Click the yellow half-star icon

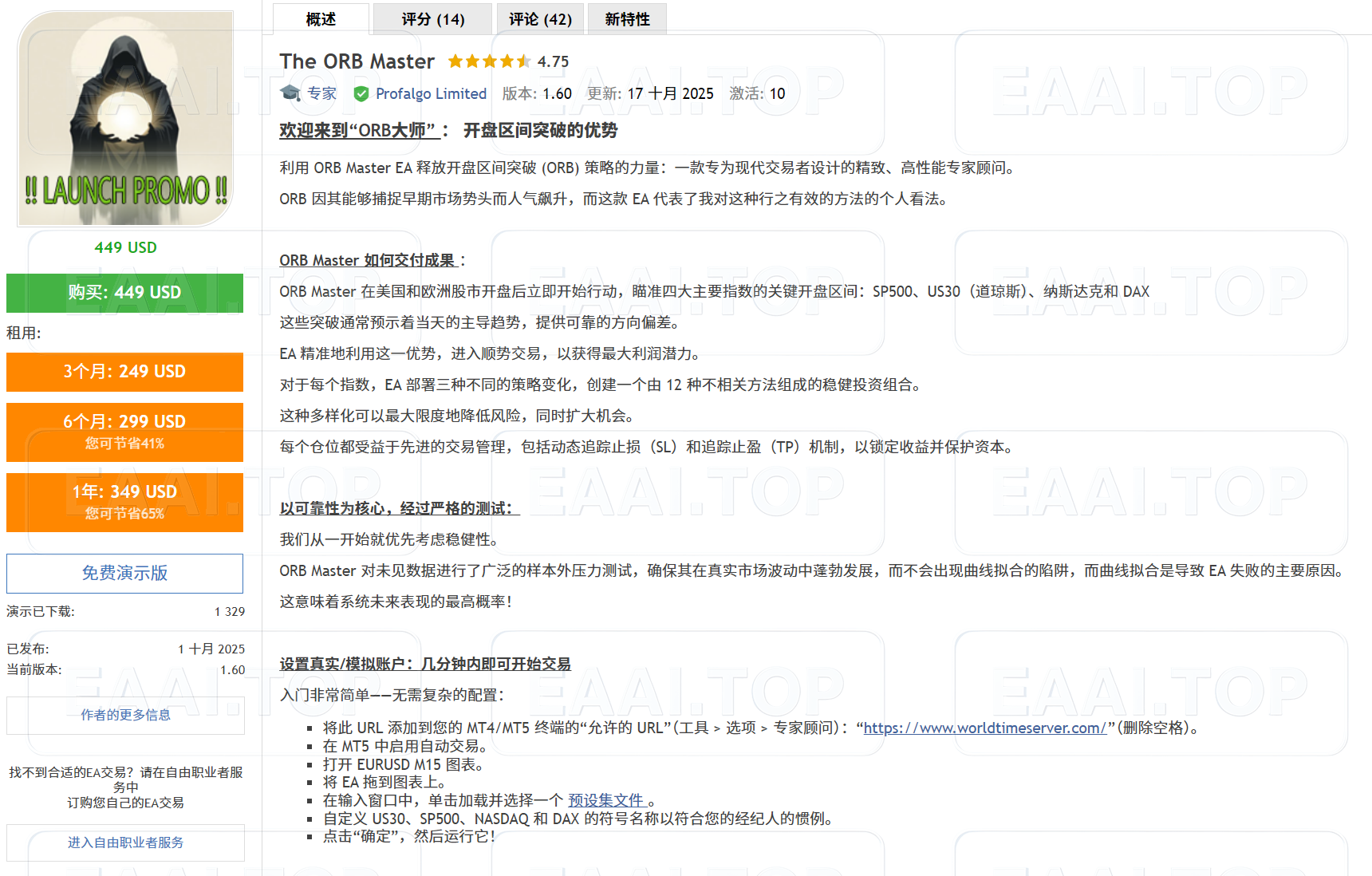(524, 61)
